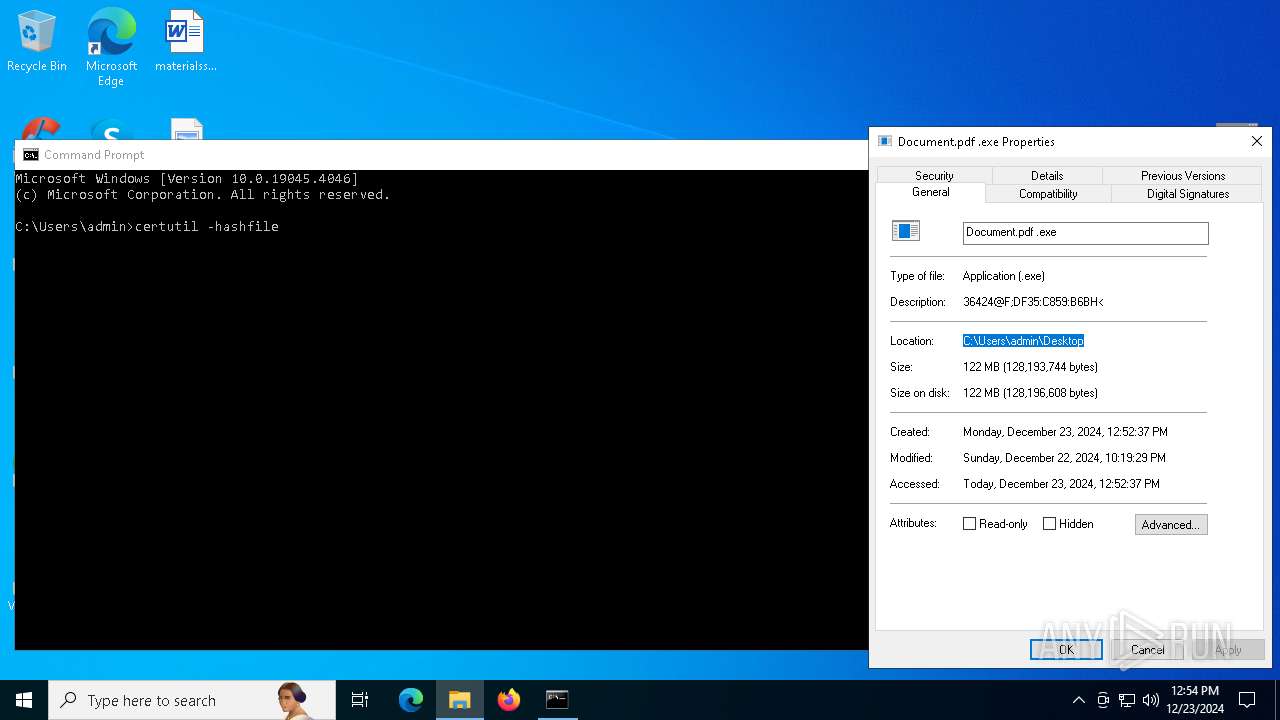The height and width of the screenshot is (720, 1280).
Task: Click the Microsoft Windows version line in Command Prompt
Action: pyautogui.click(x=186, y=179)
